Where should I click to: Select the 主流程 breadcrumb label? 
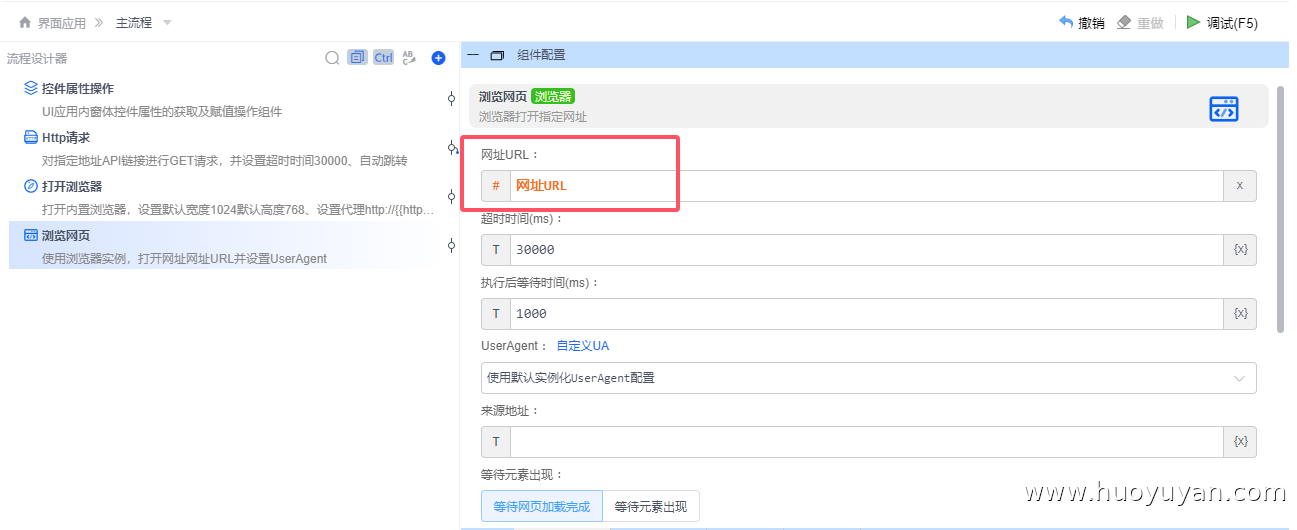tap(134, 22)
